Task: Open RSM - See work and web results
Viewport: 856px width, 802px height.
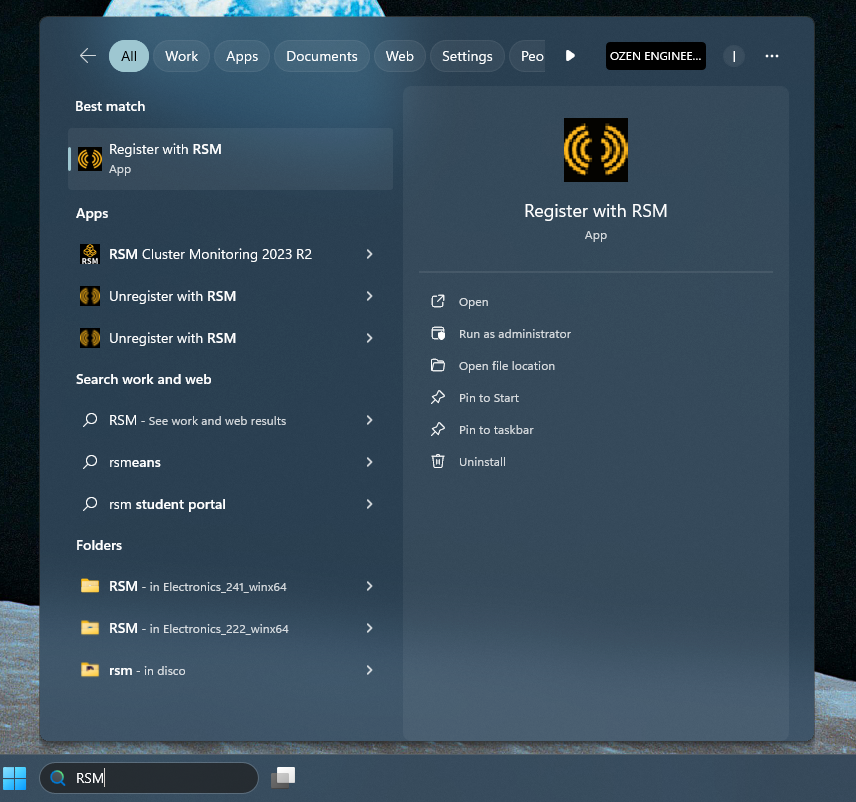Action: point(197,420)
